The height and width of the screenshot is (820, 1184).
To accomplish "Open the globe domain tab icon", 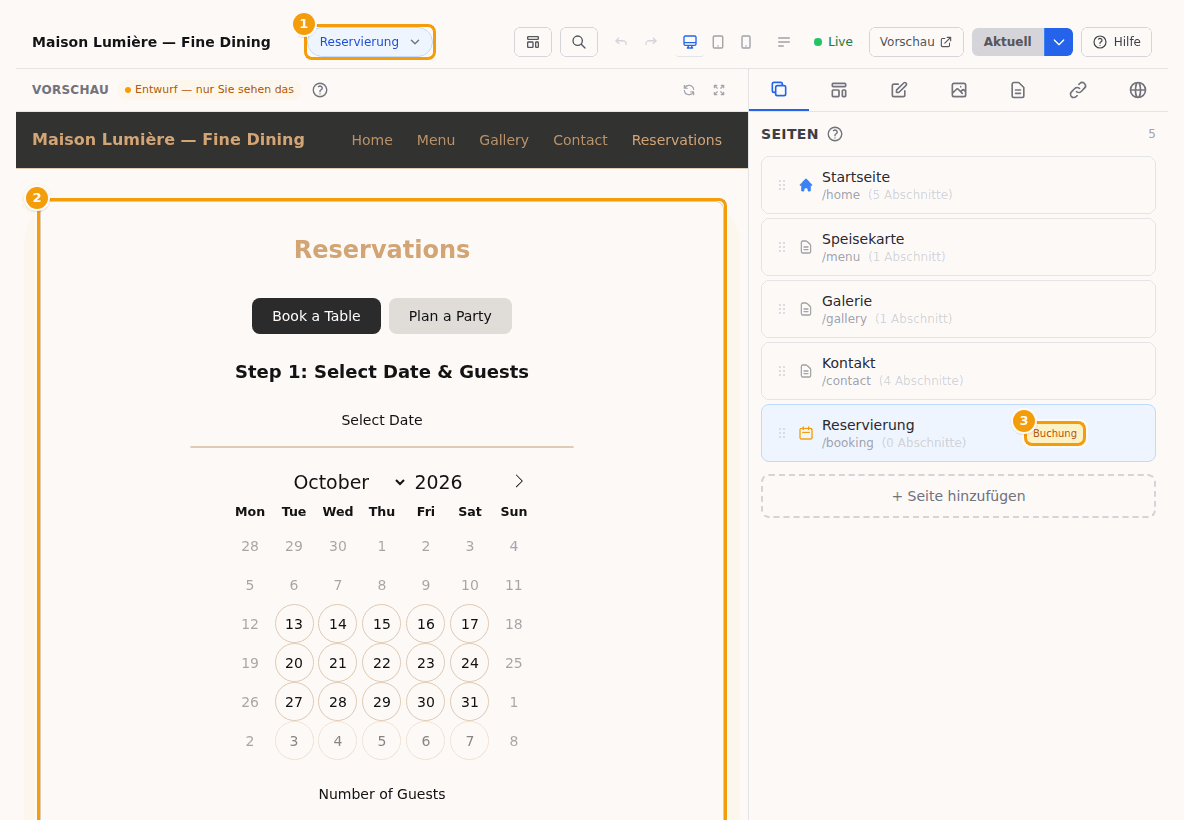I will 1138,90.
